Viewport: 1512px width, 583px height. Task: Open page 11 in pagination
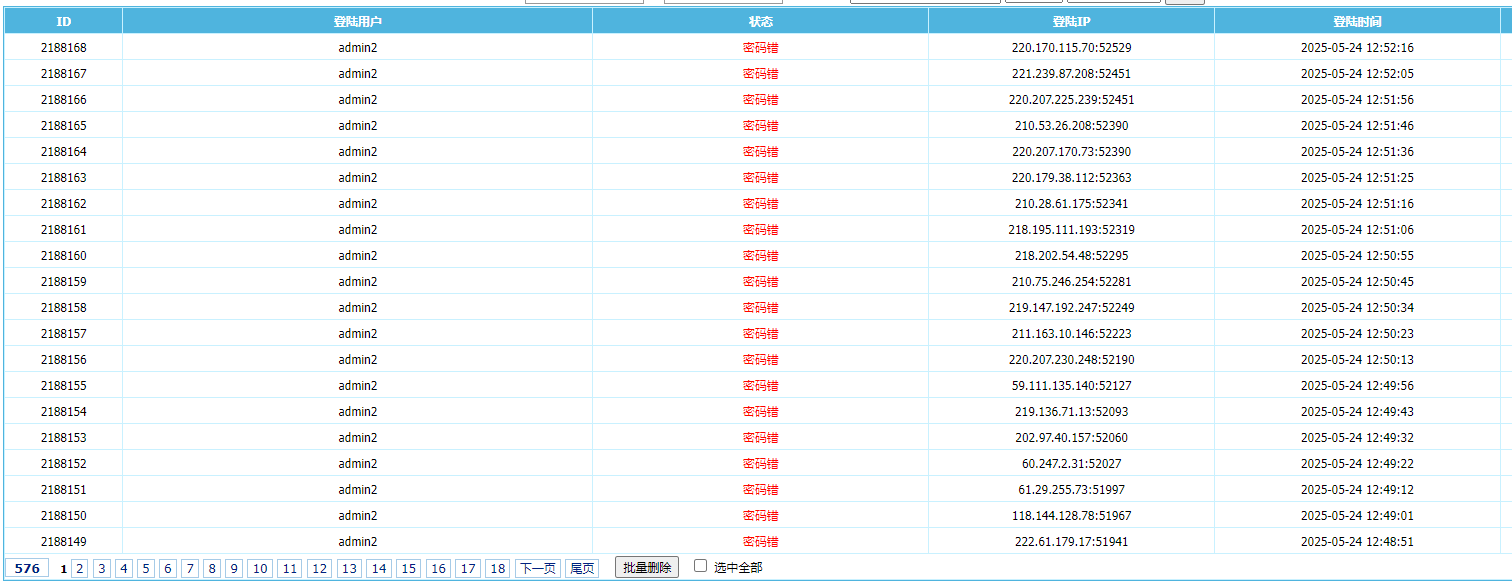pos(289,568)
